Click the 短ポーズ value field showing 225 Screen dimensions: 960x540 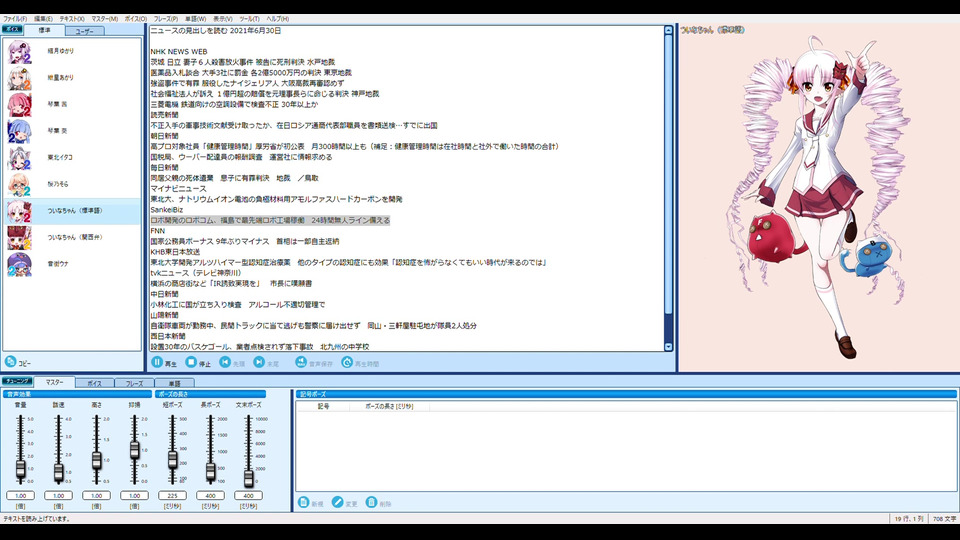tap(172, 495)
